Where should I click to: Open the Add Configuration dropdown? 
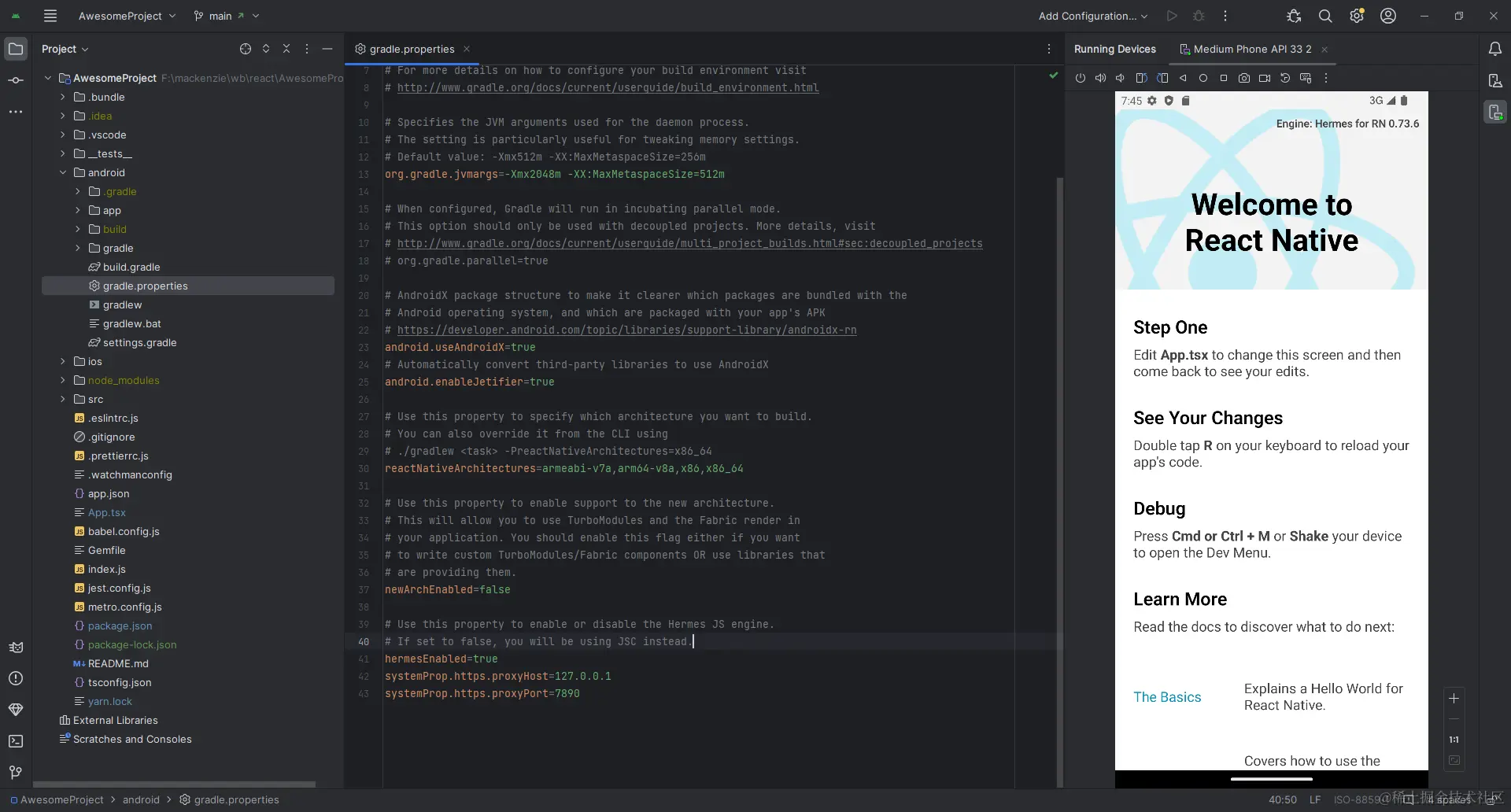pos(1092,16)
